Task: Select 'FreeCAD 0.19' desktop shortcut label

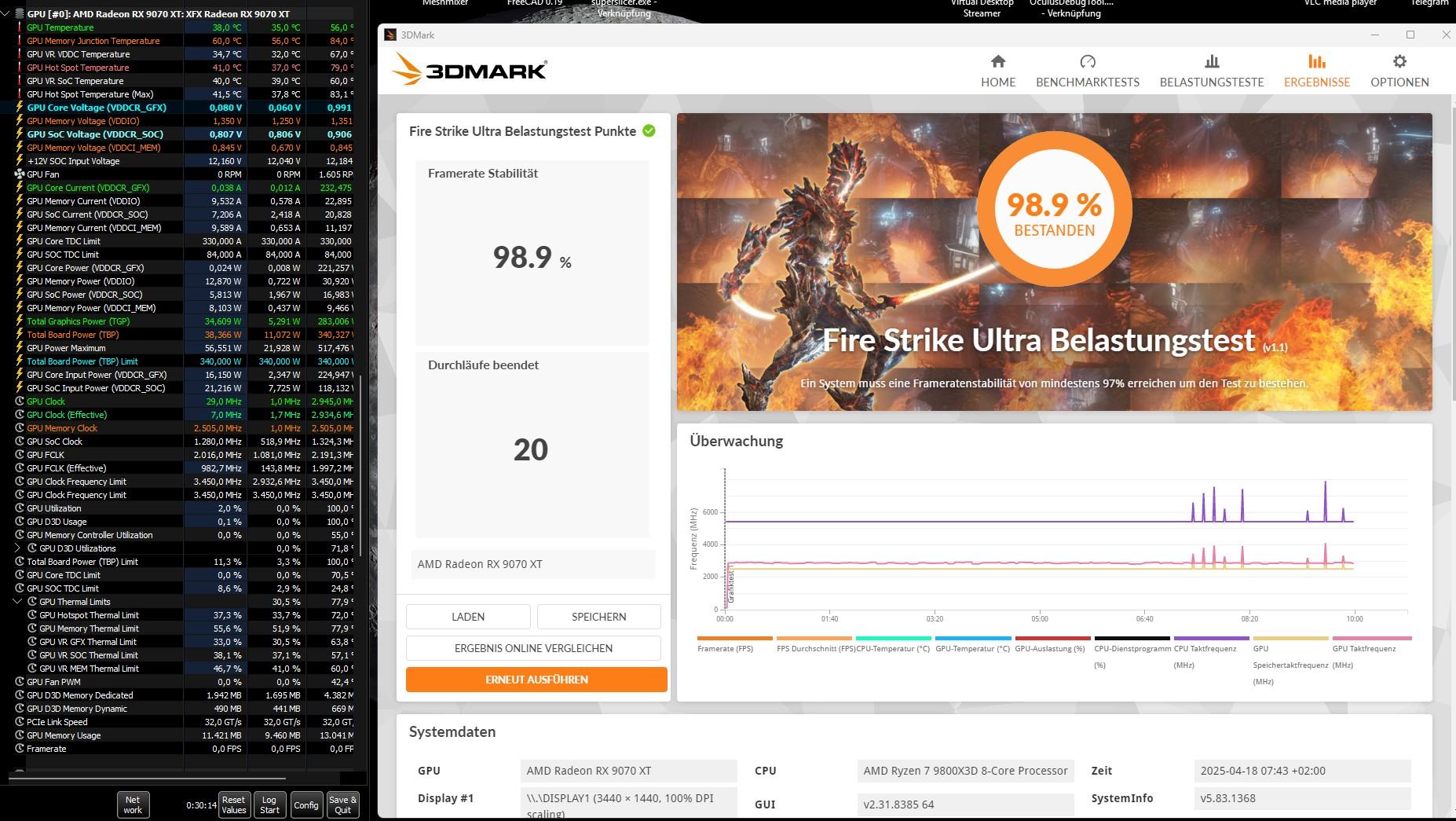Action: pos(535,3)
